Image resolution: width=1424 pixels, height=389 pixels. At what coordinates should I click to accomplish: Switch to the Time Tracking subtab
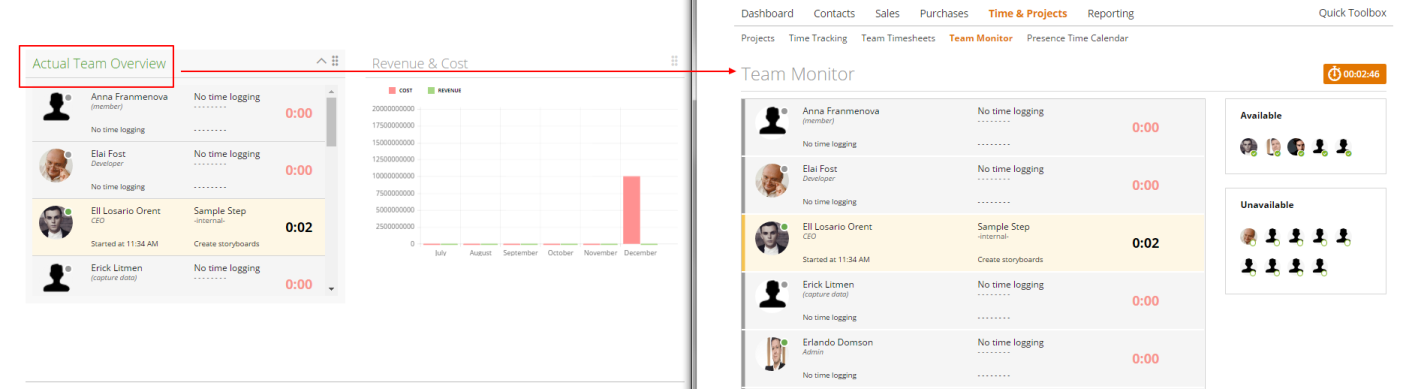pos(818,38)
